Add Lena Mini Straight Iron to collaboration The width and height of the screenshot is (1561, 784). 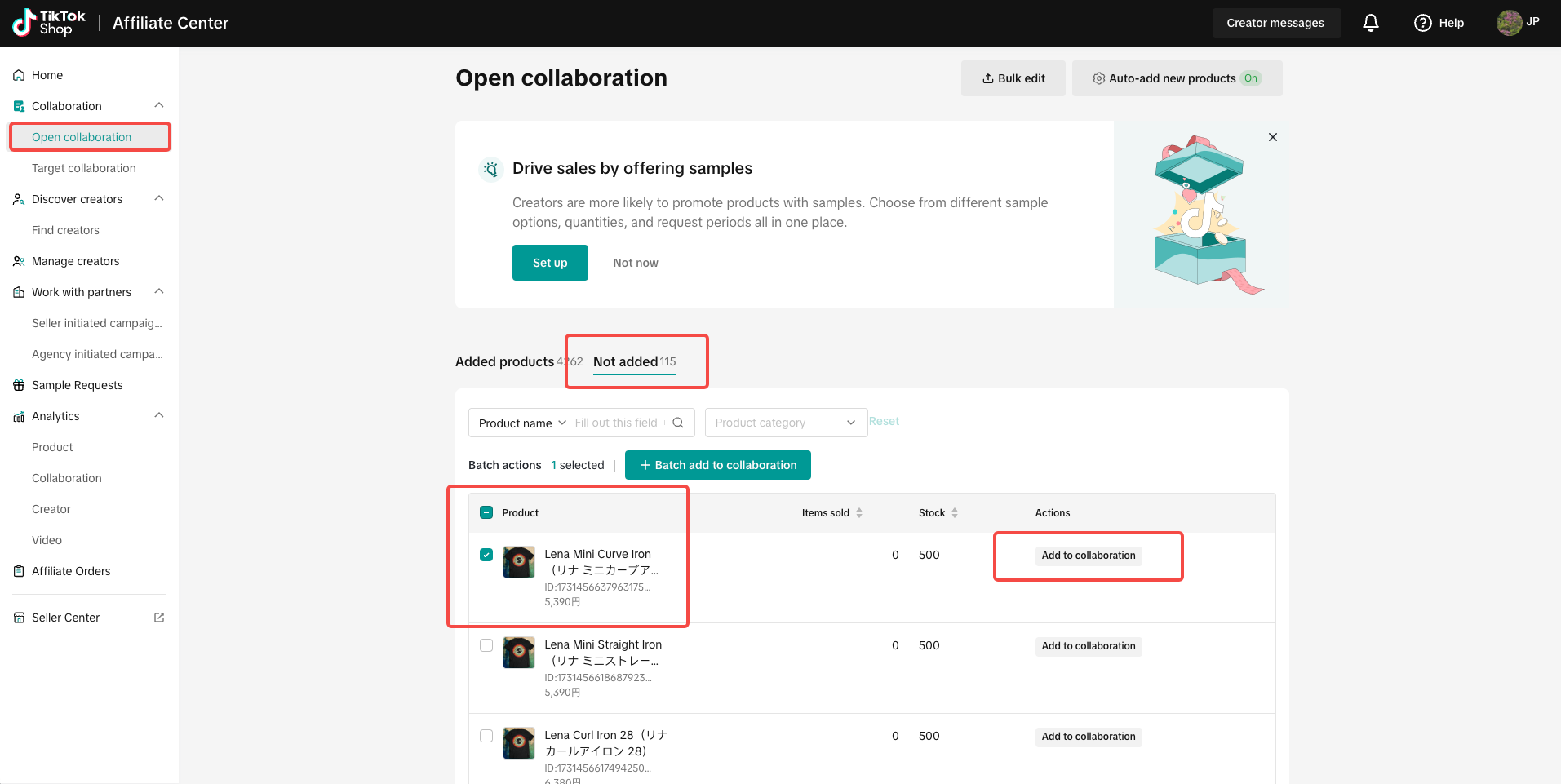(1089, 646)
